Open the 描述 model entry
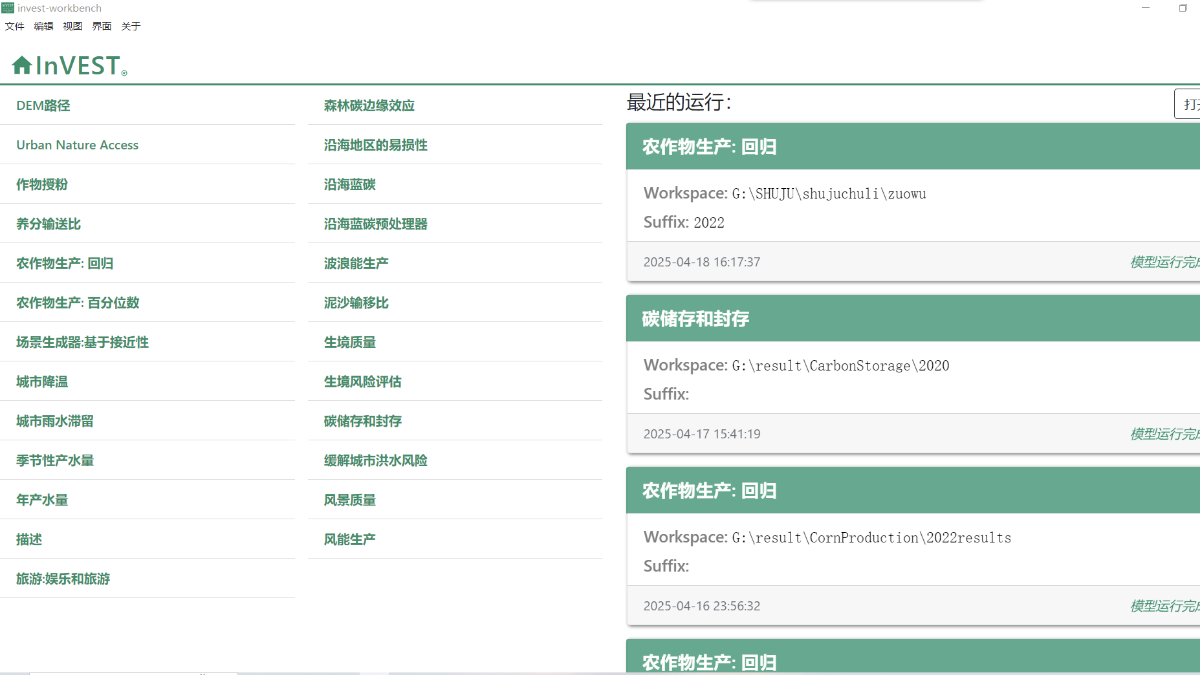Viewport: 1200px width, 675px height. (x=147, y=539)
